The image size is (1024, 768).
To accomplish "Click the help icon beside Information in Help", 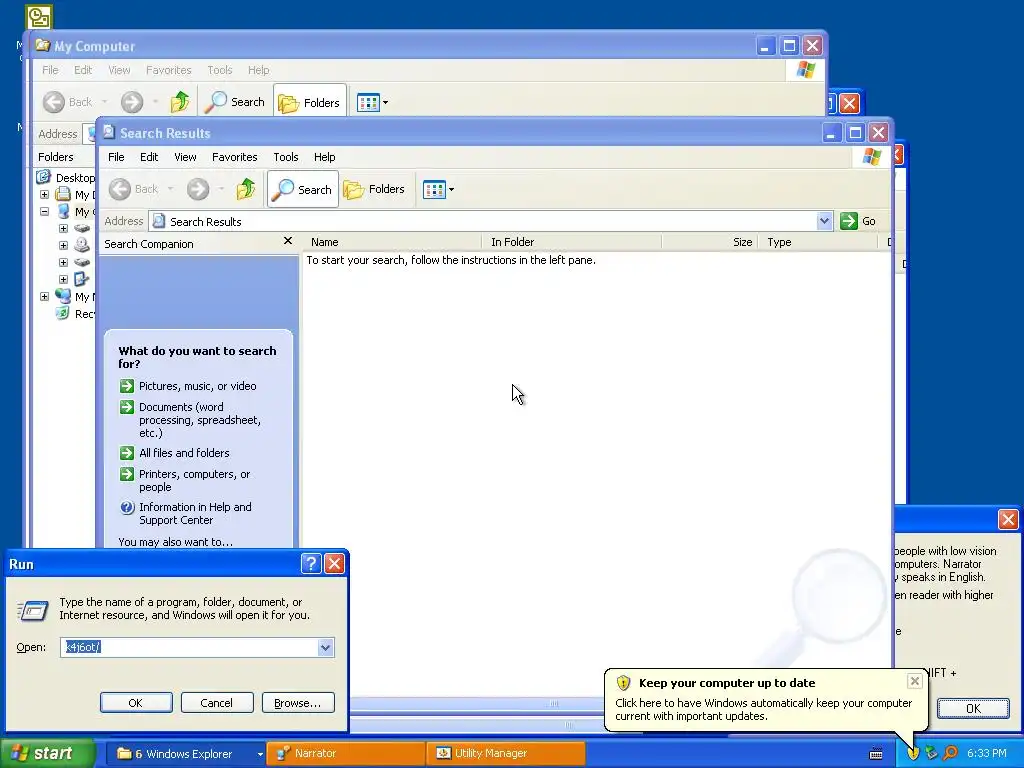I will coord(127,507).
